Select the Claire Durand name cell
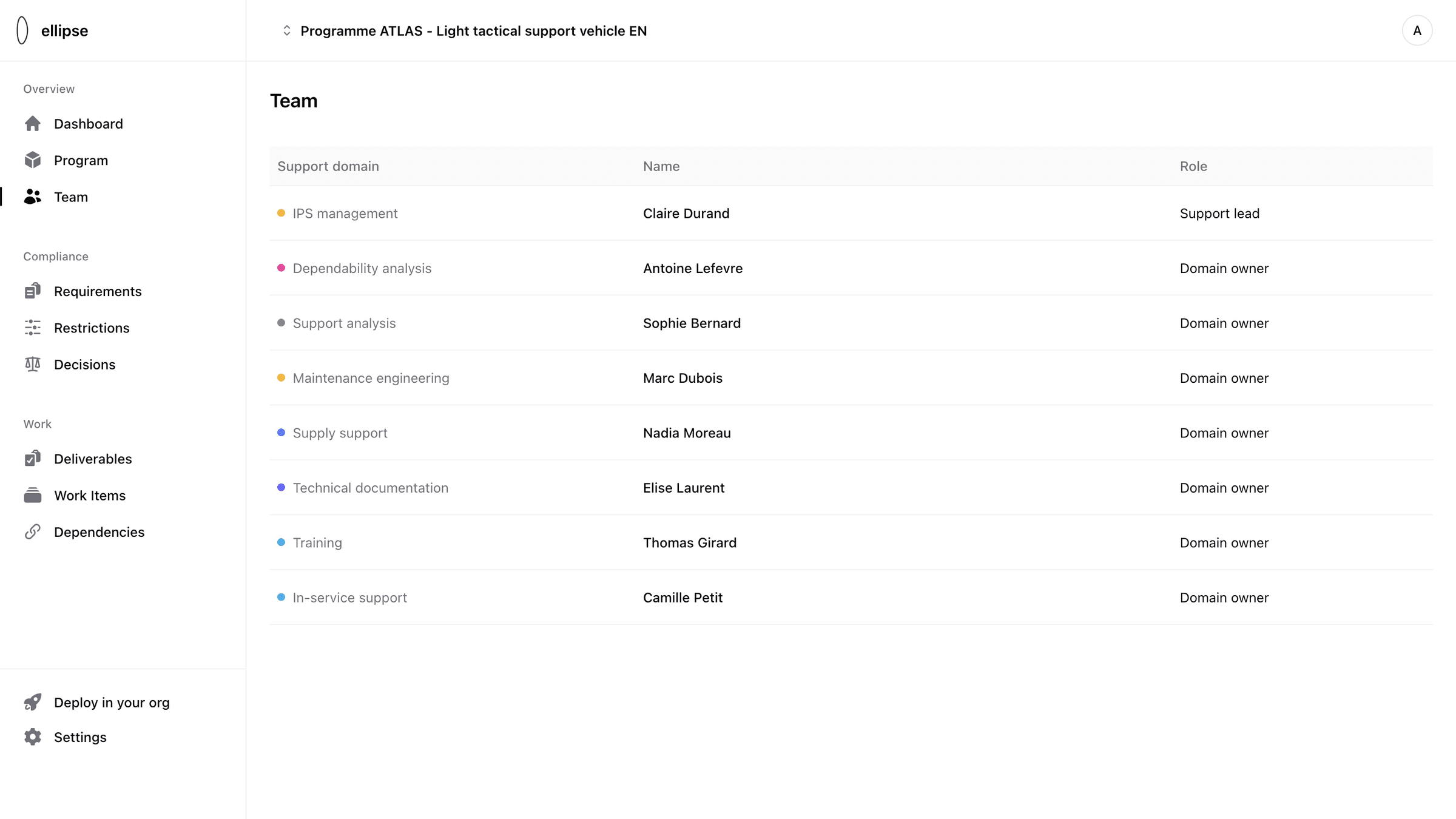1456x819 pixels. 686,213
